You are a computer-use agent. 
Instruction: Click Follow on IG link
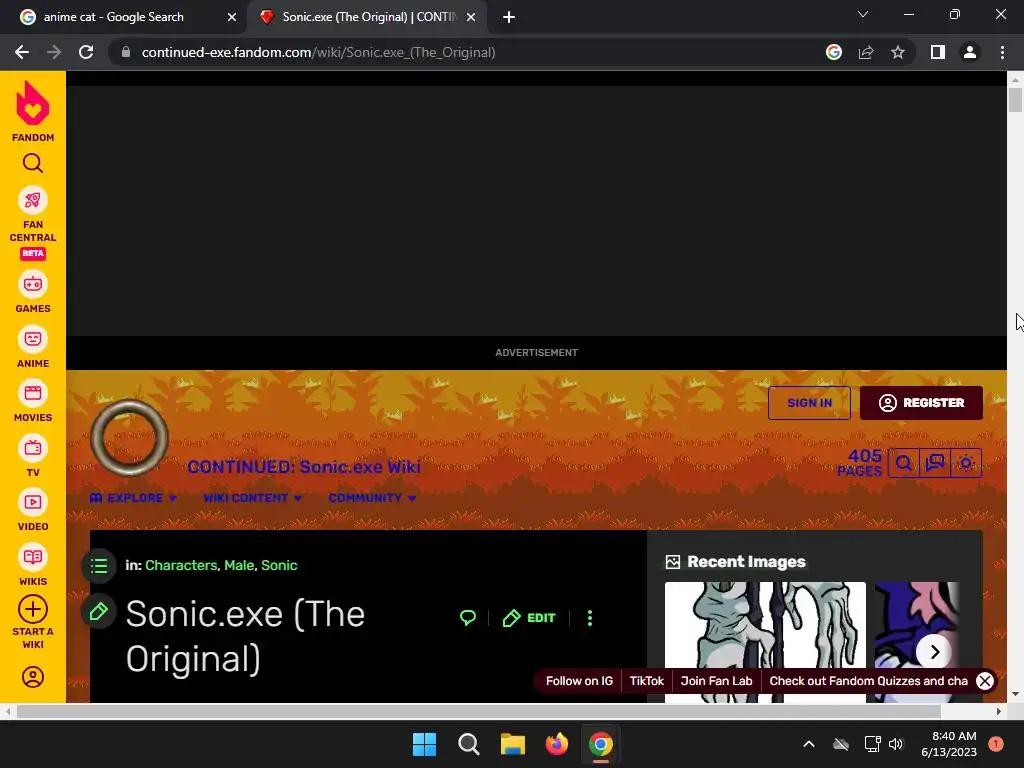579,681
